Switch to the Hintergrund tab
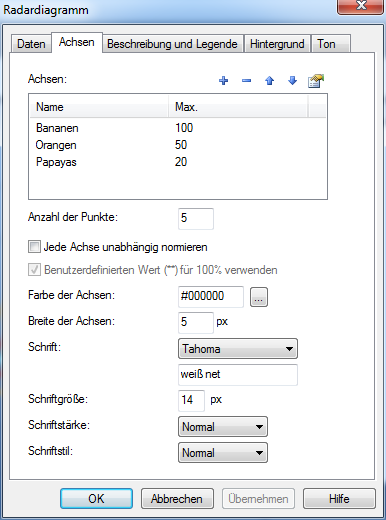This screenshot has height=520, width=386. point(277,44)
